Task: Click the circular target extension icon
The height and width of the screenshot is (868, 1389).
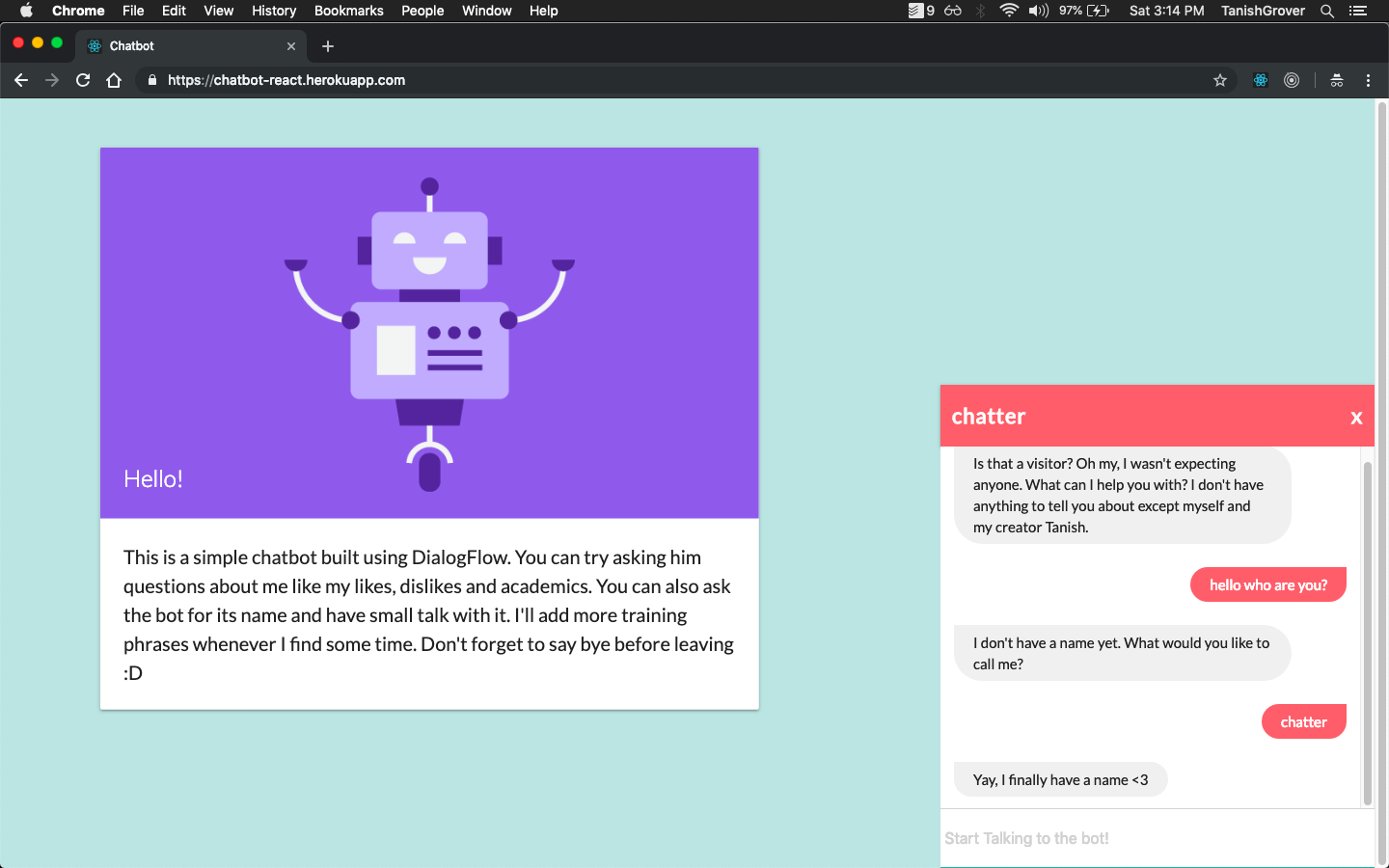Action: [x=1292, y=80]
